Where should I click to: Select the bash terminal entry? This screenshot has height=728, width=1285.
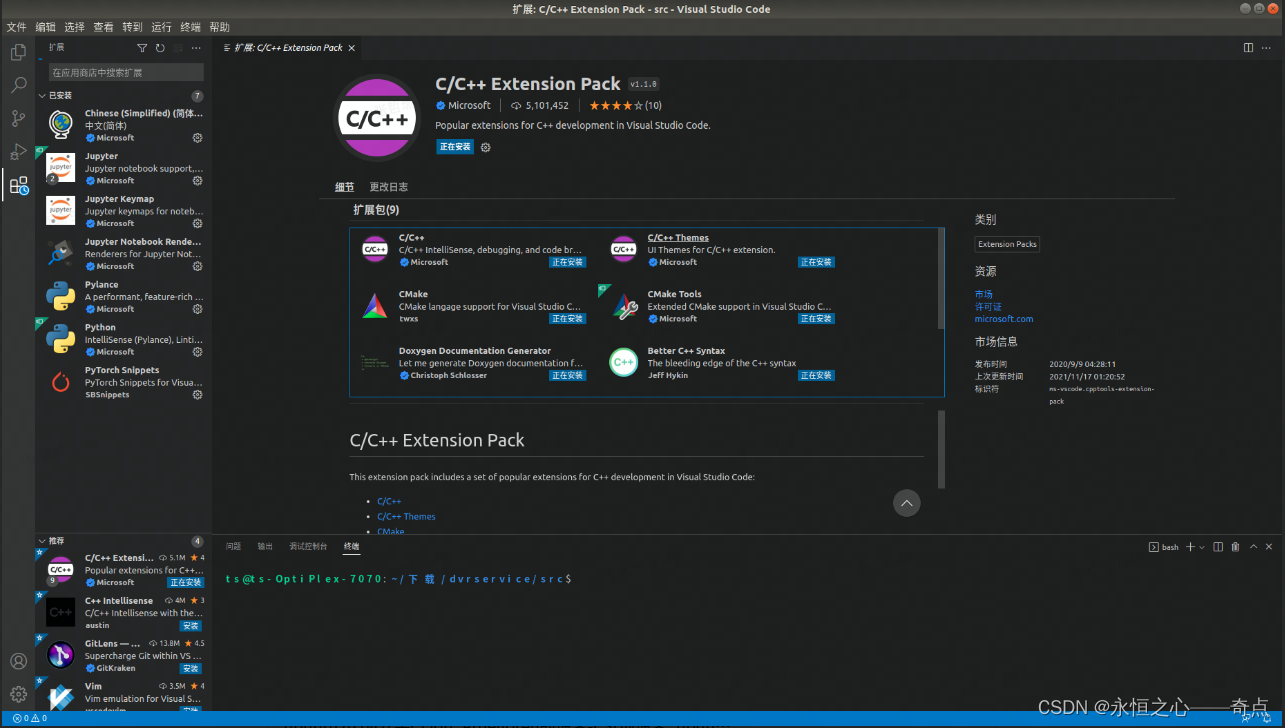pyautogui.click(x=1164, y=547)
